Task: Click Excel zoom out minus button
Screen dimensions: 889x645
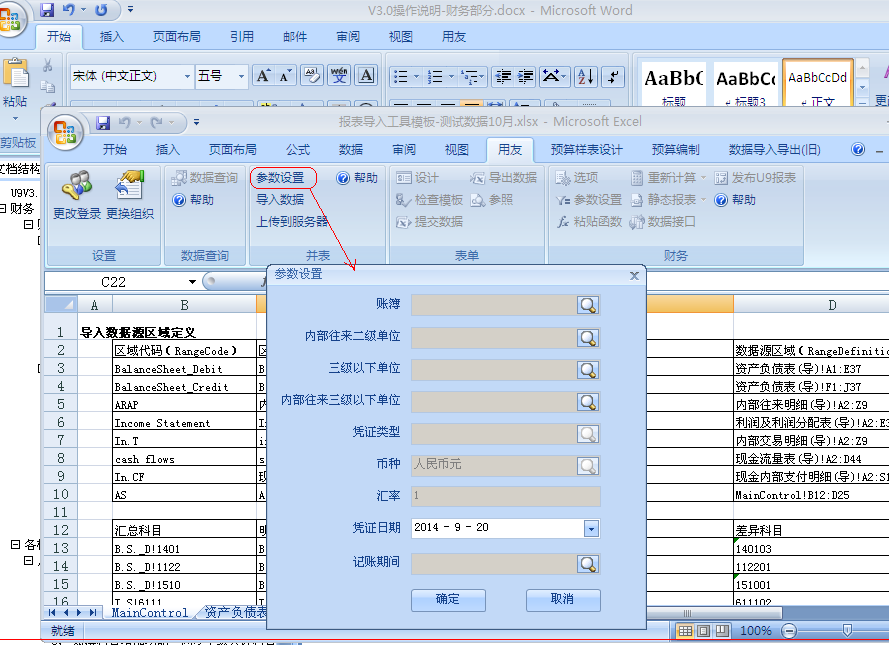Action: [x=789, y=631]
